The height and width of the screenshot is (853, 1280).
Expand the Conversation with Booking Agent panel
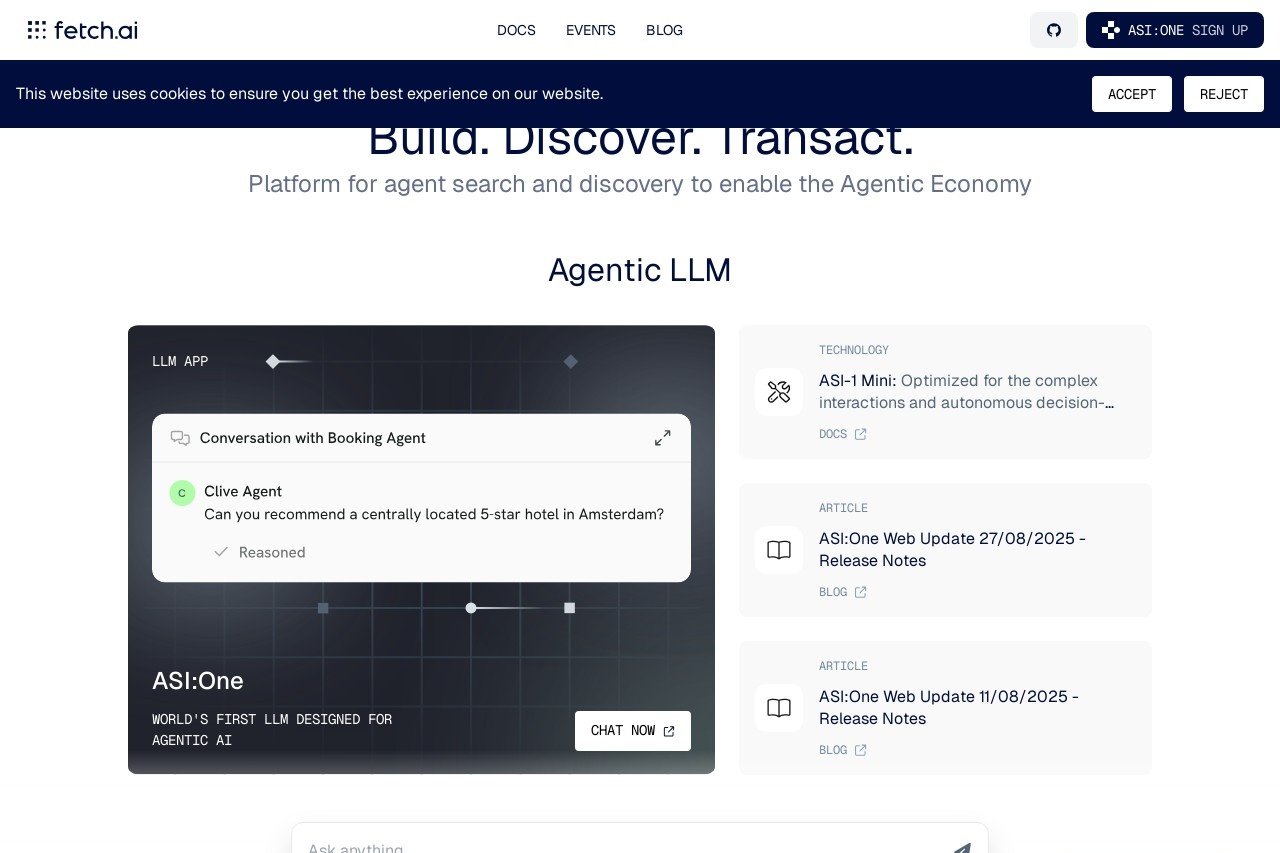[663, 438]
